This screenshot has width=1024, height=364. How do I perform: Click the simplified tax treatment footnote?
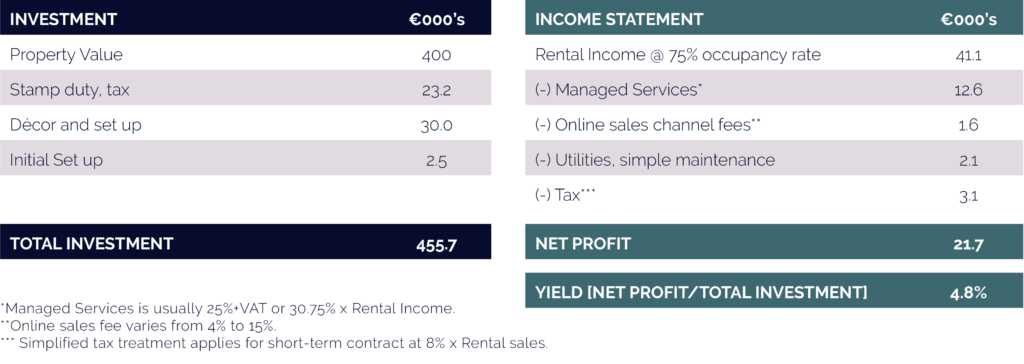click(x=274, y=342)
